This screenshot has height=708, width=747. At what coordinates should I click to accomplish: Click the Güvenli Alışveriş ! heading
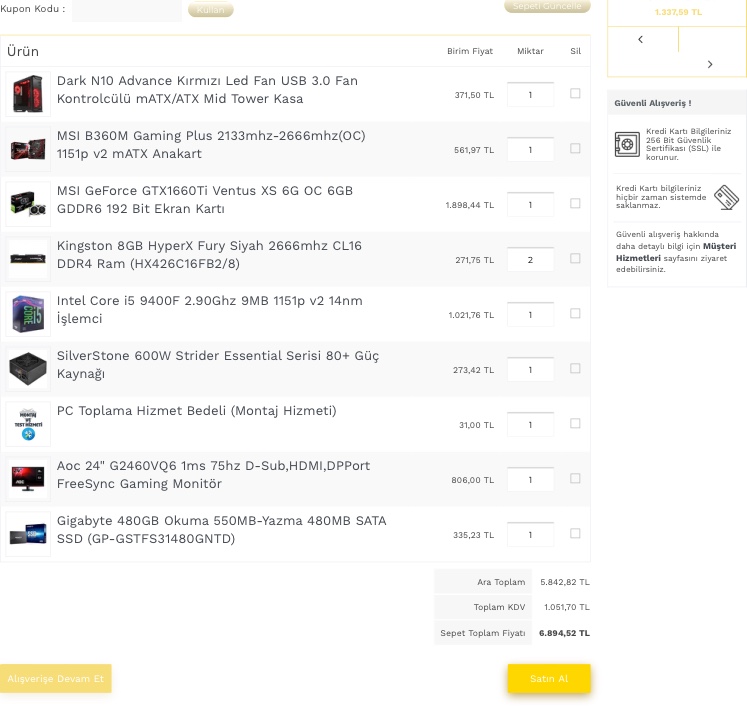(x=653, y=103)
